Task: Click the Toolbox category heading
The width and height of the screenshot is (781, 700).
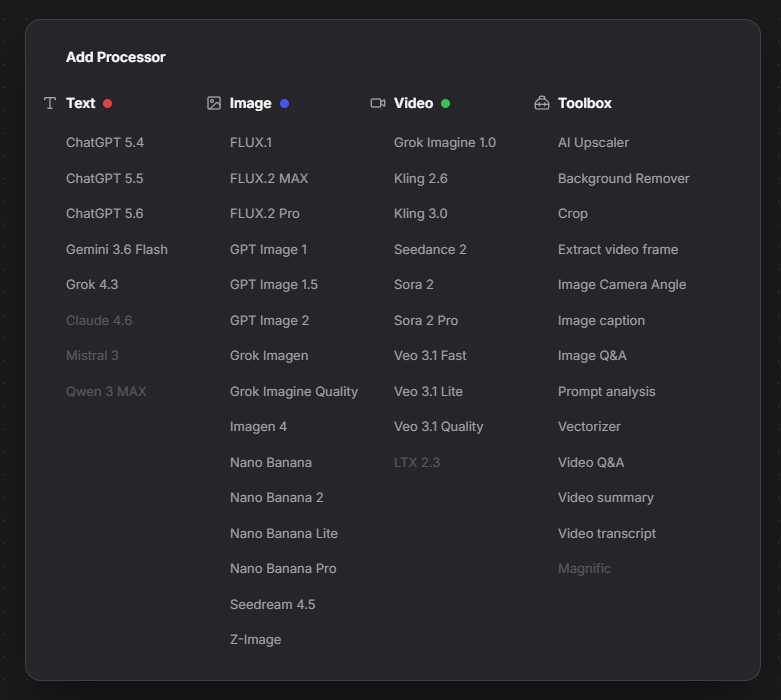Action: [x=585, y=103]
